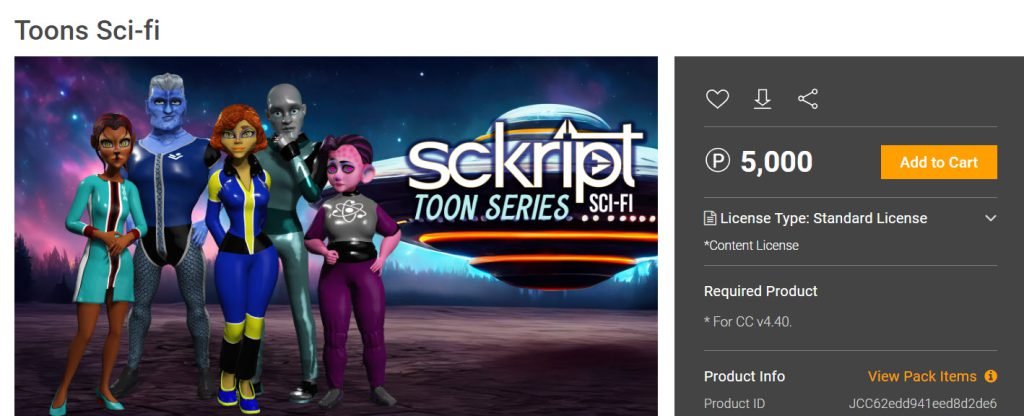
Task: Open the License Type: Standard License dropdown
Action: 850,218
